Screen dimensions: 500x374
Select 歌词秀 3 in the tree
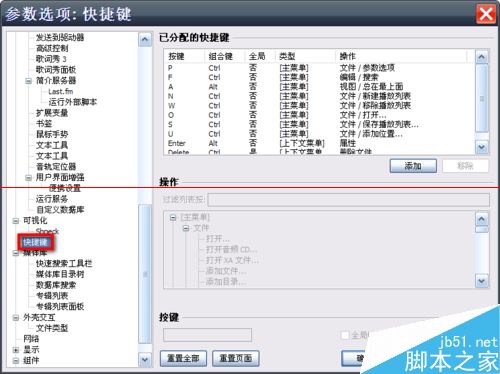(x=51, y=59)
